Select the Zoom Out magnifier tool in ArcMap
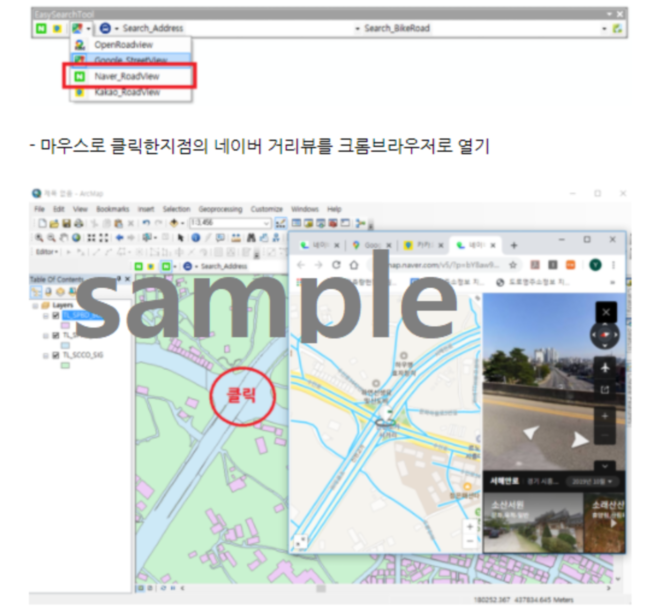This screenshot has height=613, width=652. [52, 237]
